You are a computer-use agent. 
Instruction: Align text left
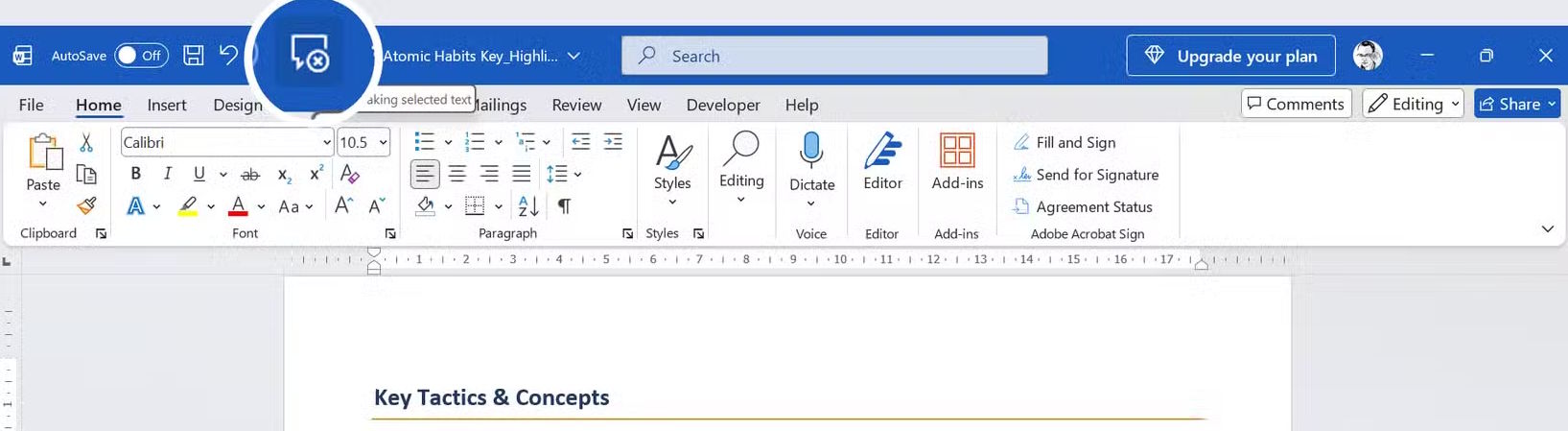pyautogui.click(x=425, y=174)
